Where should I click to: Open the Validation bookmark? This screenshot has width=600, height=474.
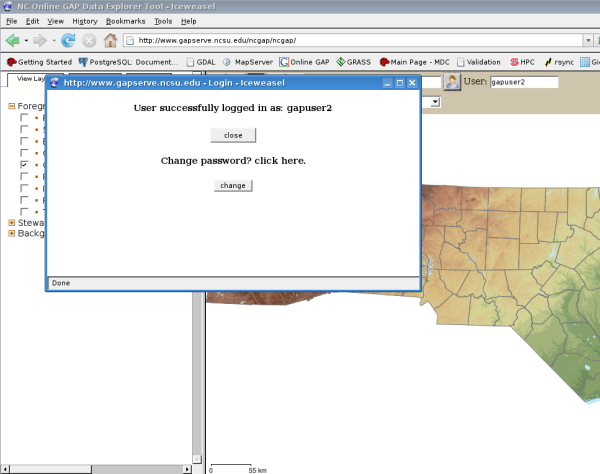point(479,62)
